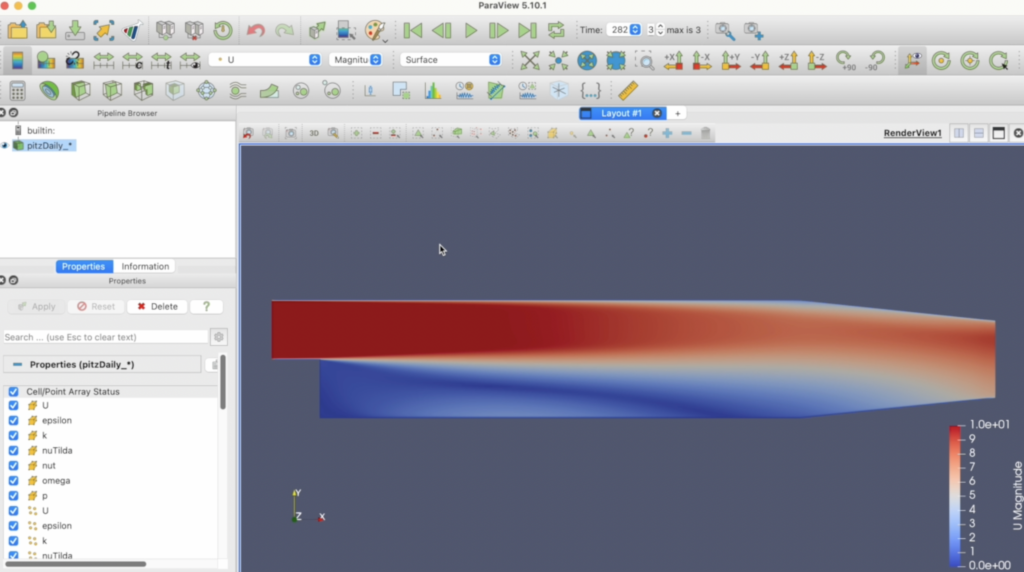This screenshot has height=572, width=1024.
Task: Select the Layout #1 tab
Action: (x=621, y=113)
